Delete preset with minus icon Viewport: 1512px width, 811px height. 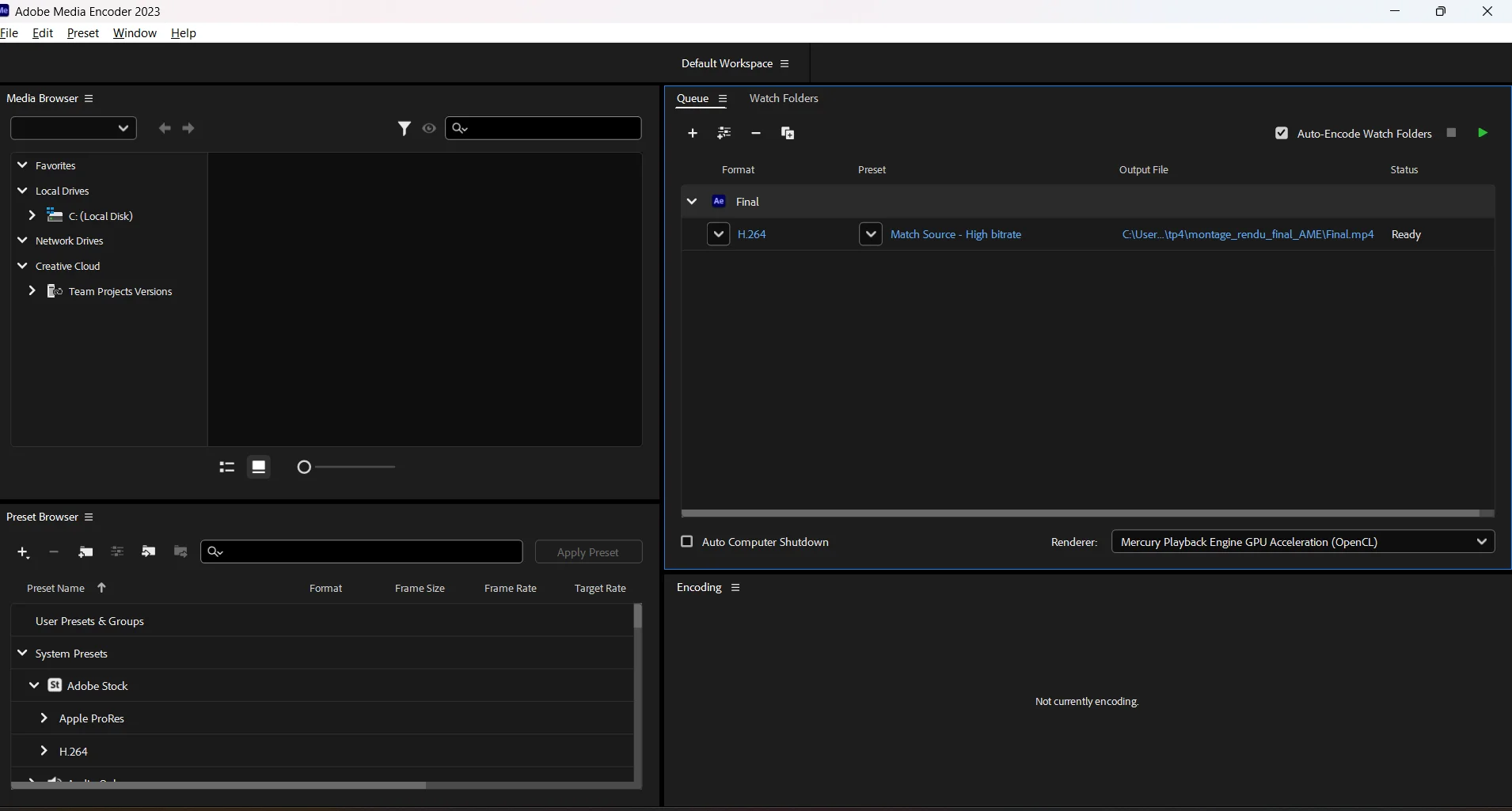coord(54,551)
